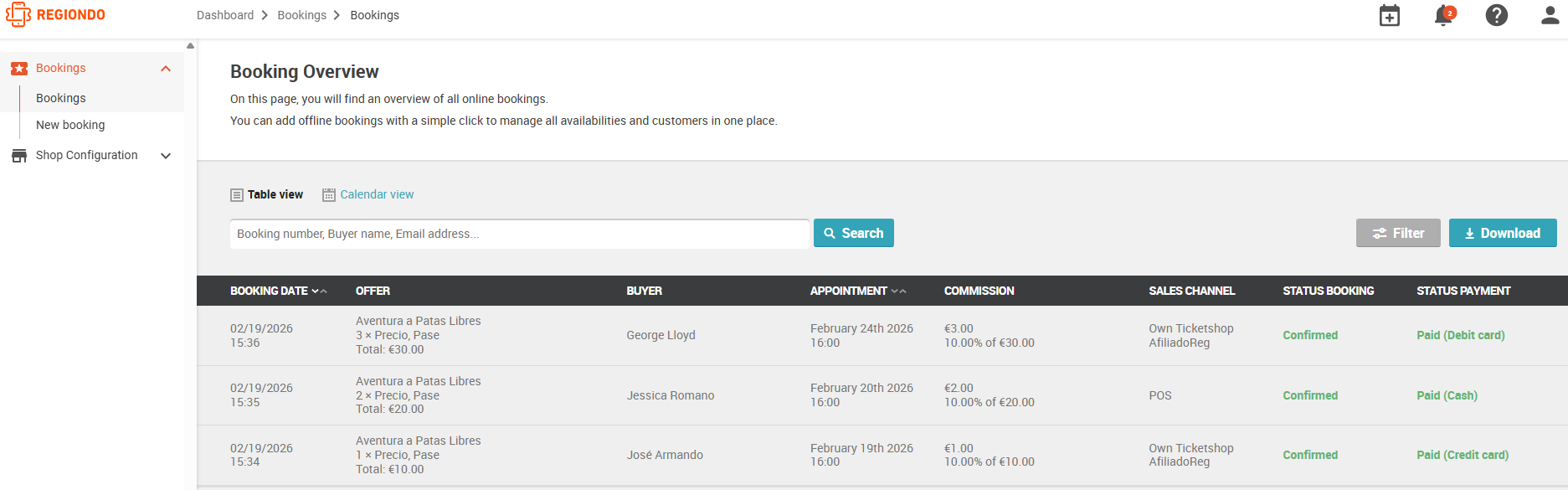Click booking date 02/19/2026 15:34
The image size is (1568, 490).
click(x=261, y=455)
